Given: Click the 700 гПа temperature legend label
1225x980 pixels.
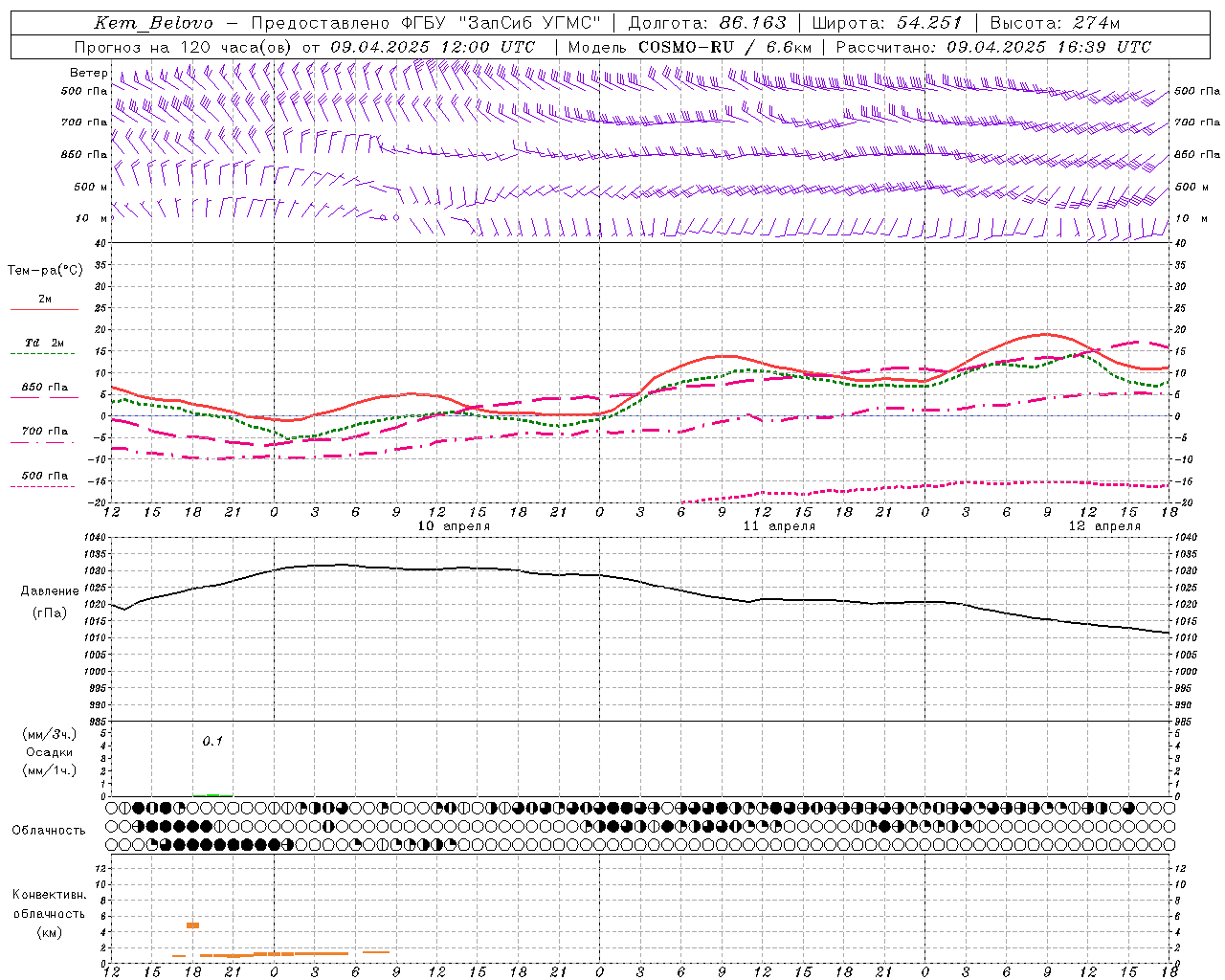Looking at the screenshot, I should click(x=45, y=432).
